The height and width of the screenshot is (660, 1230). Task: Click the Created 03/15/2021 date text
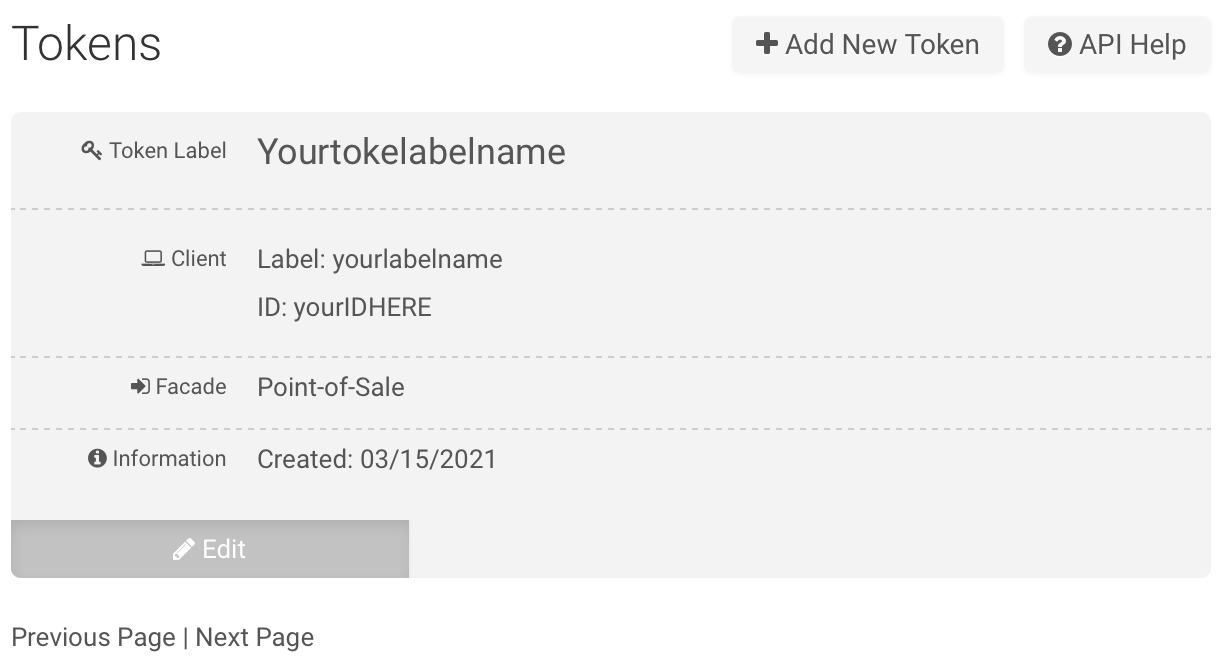point(377,460)
